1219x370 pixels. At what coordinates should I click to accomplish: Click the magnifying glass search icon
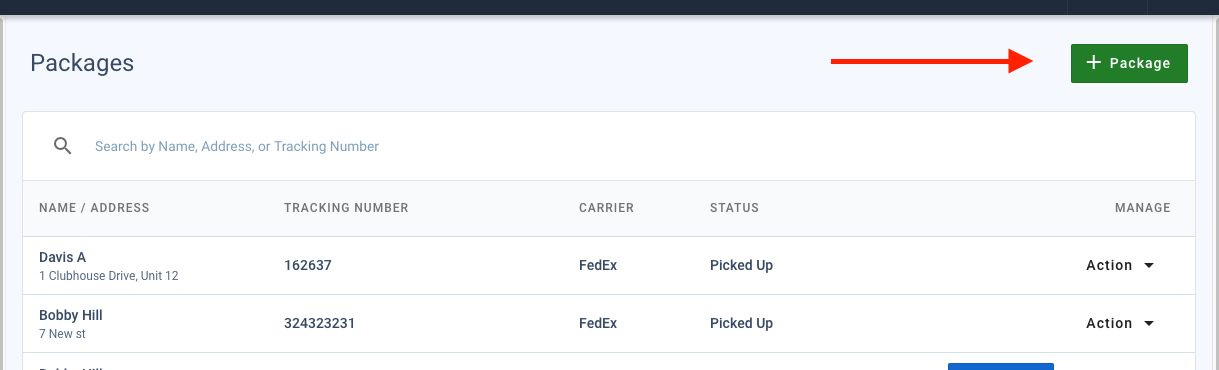(62, 146)
